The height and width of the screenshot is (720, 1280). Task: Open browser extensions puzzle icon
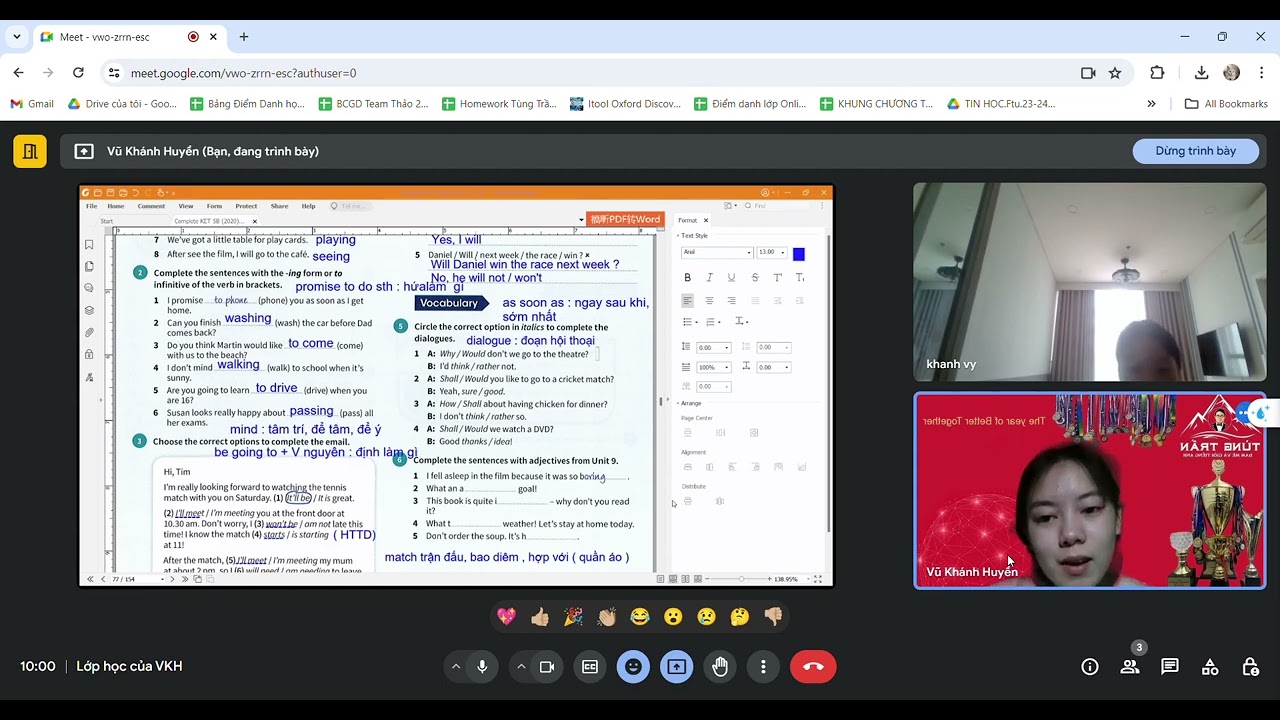click(1157, 73)
